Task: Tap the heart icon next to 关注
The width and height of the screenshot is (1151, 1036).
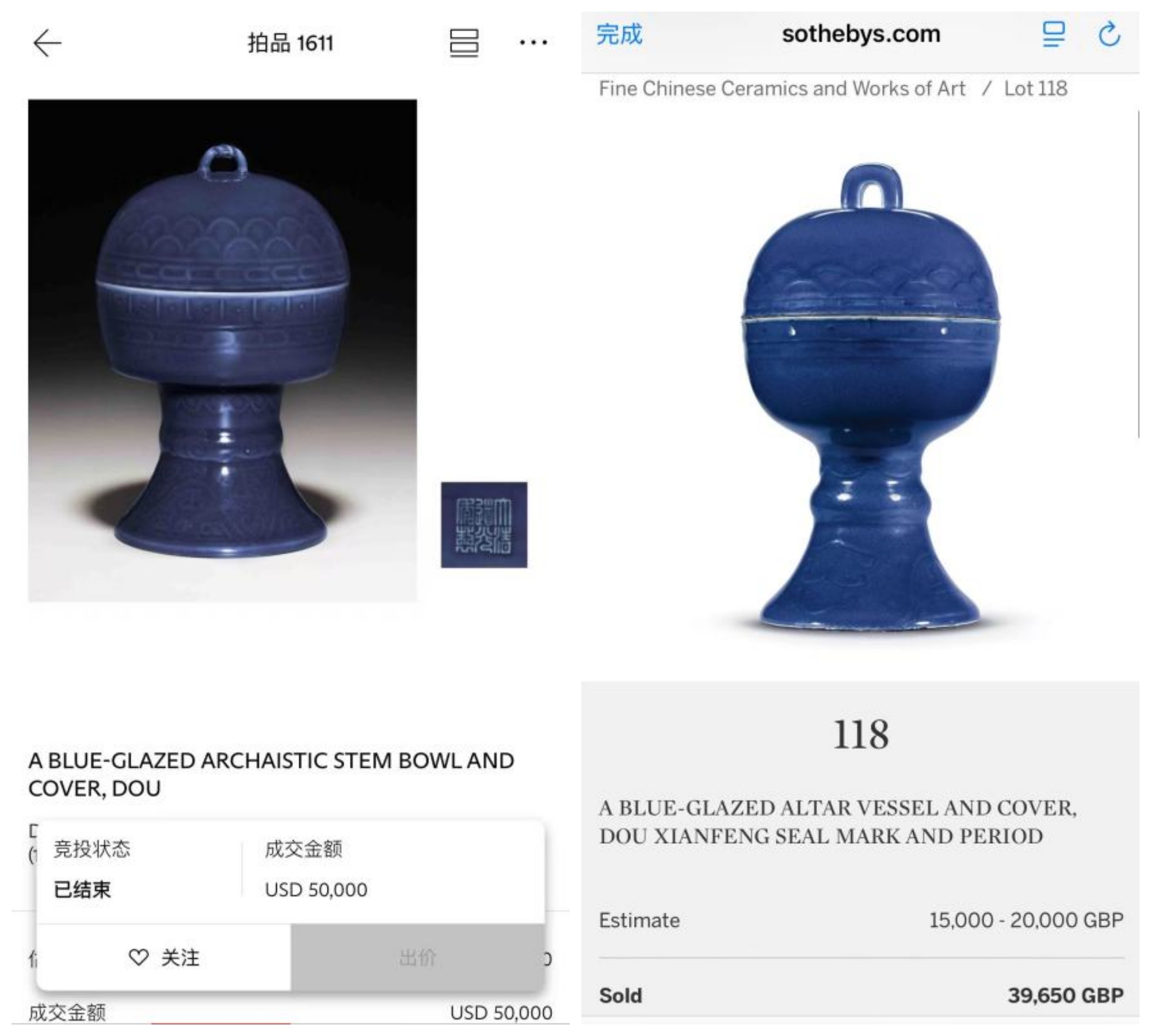Action: (138, 957)
